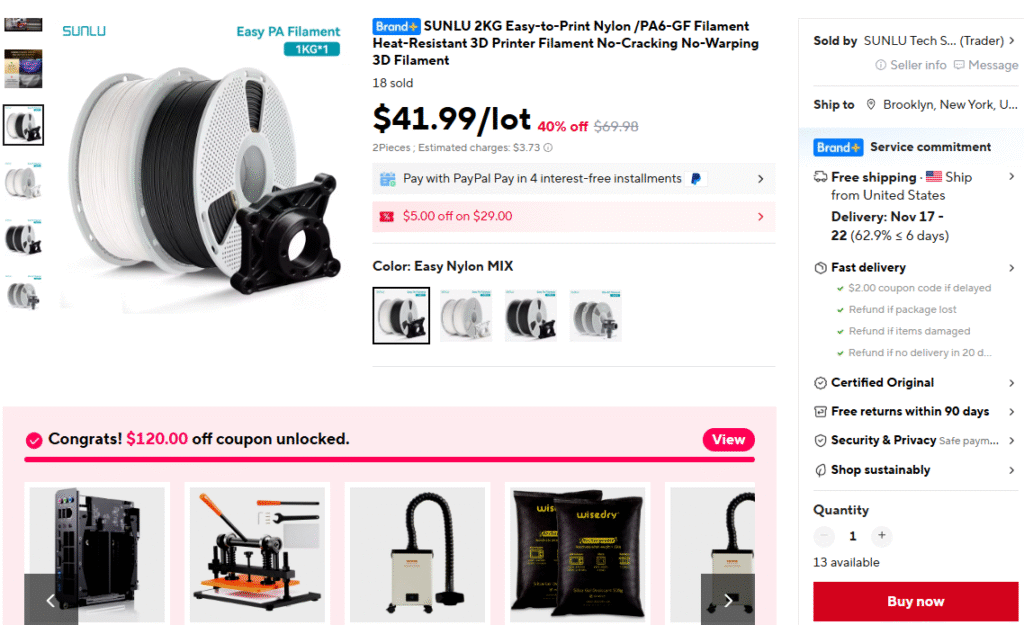Expand the $5.00 off coupon row
Screen dimensions: 1024x625
tap(573, 217)
